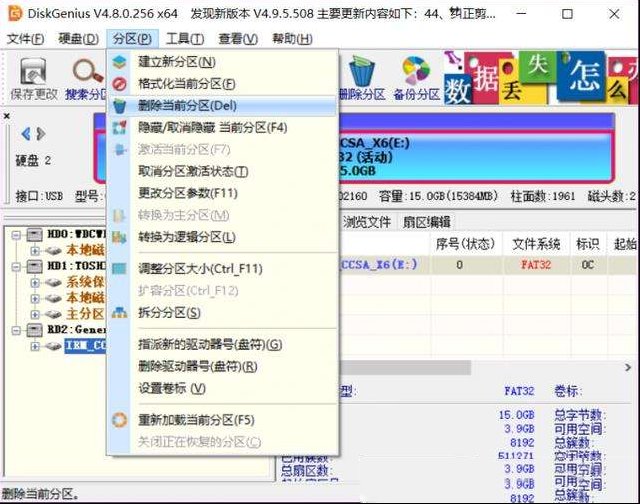Click the 标识 column header
Viewport: 640px width, 504px height.
(587, 244)
